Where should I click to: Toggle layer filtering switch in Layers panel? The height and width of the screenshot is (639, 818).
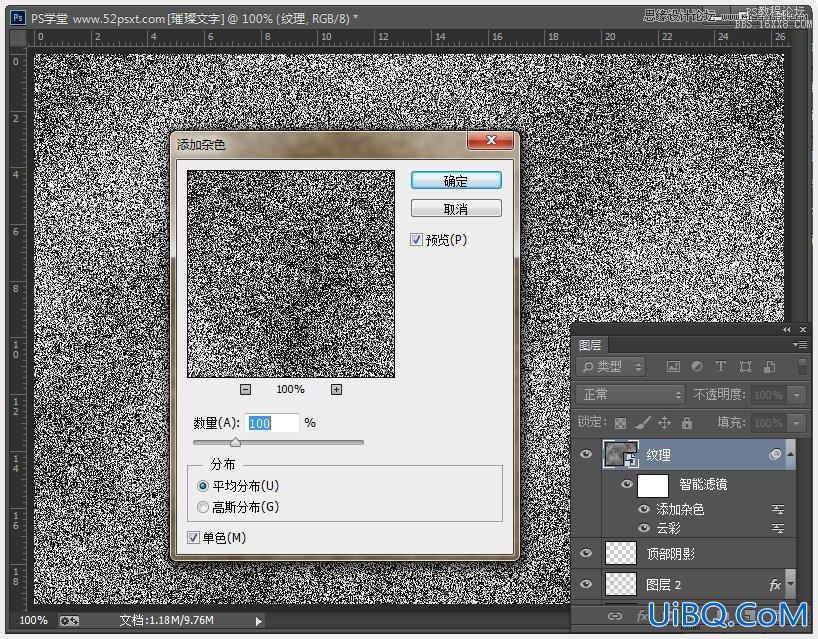[x=802, y=366]
